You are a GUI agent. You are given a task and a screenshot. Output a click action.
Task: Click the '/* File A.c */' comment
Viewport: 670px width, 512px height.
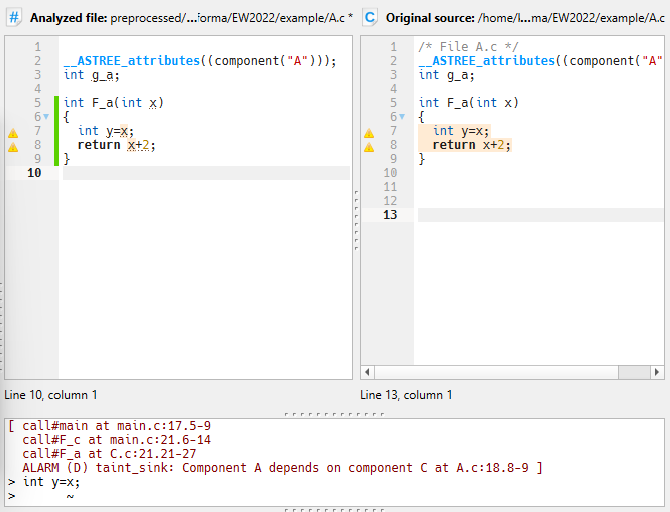[x=468, y=46]
